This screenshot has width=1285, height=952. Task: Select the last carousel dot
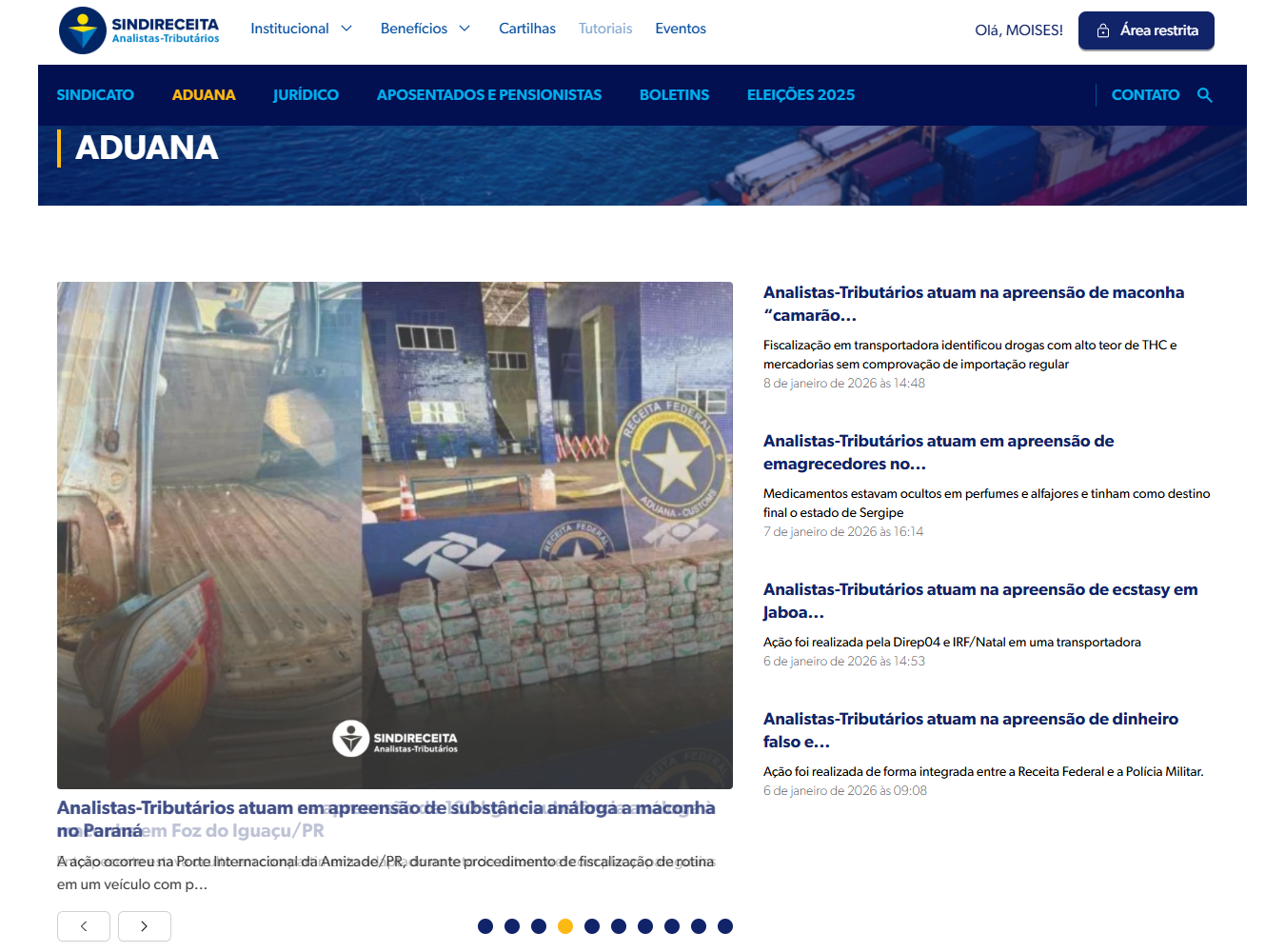pos(725,926)
